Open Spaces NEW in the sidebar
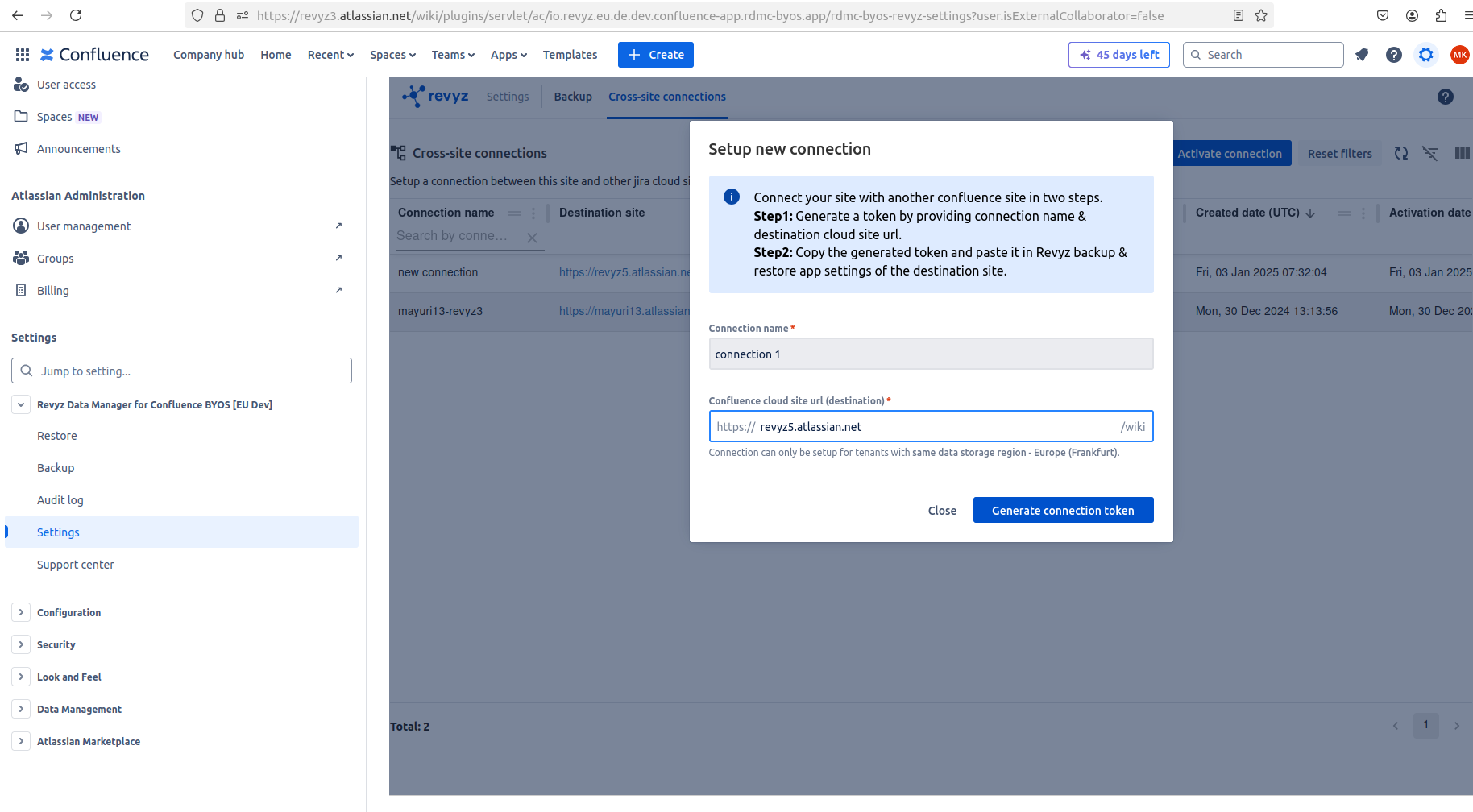The image size is (1473, 812). (x=181, y=117)
